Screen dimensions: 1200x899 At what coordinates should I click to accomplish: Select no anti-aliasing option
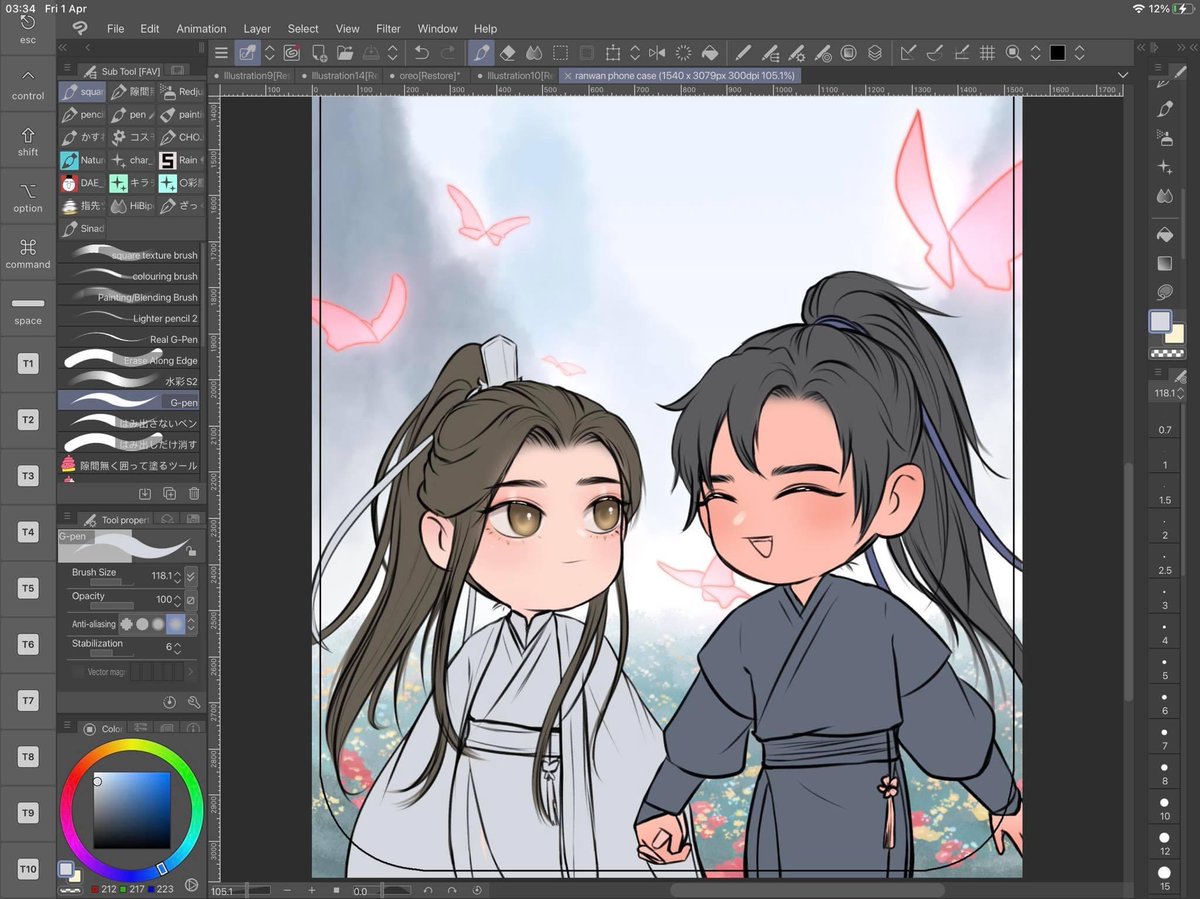[126, 623]
